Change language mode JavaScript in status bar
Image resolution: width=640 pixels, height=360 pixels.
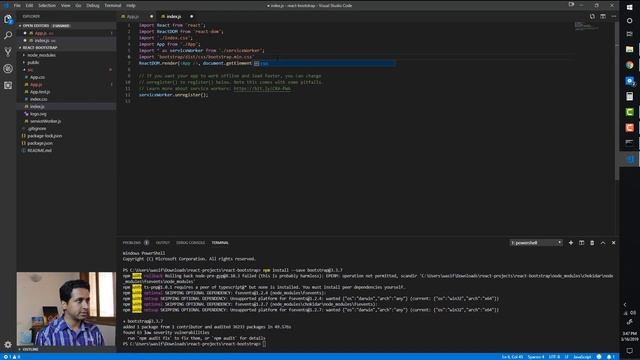(582, 357)
